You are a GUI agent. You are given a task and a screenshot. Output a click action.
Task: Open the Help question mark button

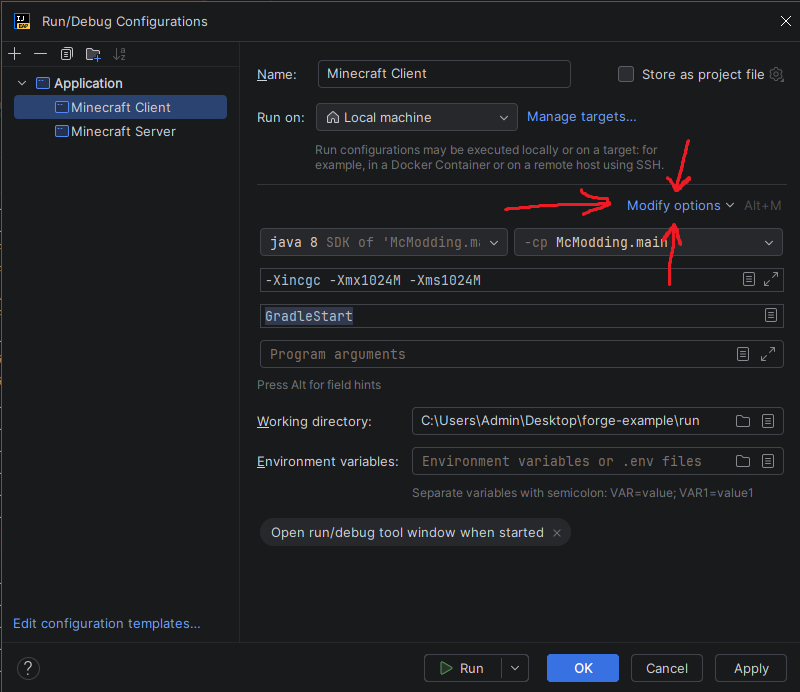(28, 668)
